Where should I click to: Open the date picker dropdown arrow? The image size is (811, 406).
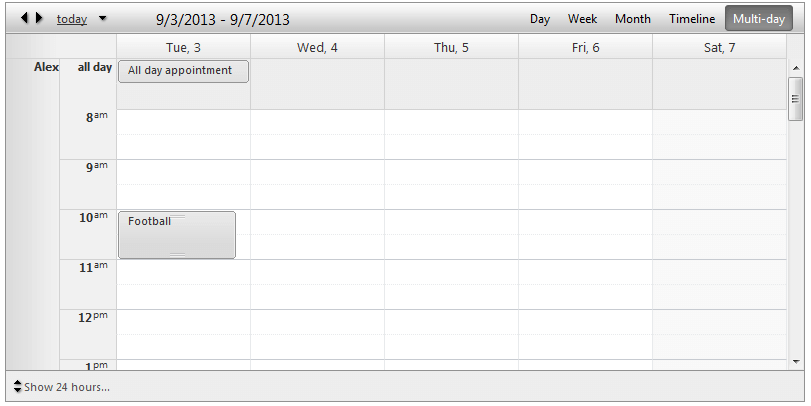pyautogui.click(x=102, y=19)
